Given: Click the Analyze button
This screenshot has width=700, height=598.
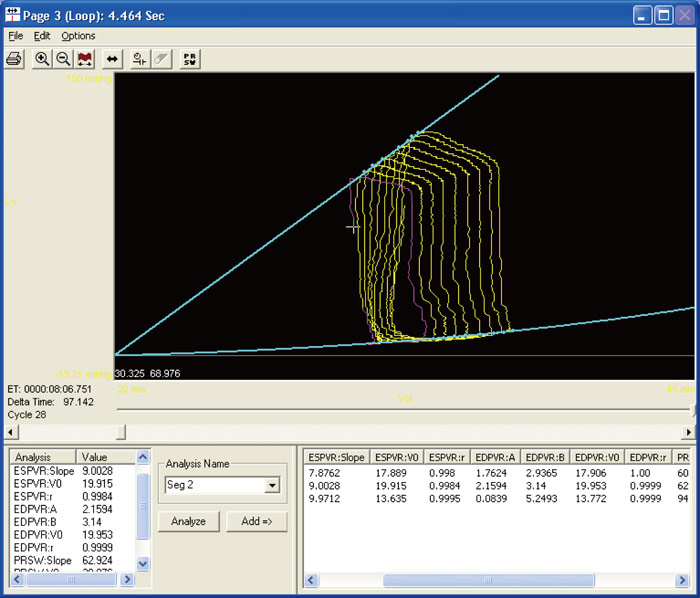Looking at the screenshot, I should coord(189,521).
